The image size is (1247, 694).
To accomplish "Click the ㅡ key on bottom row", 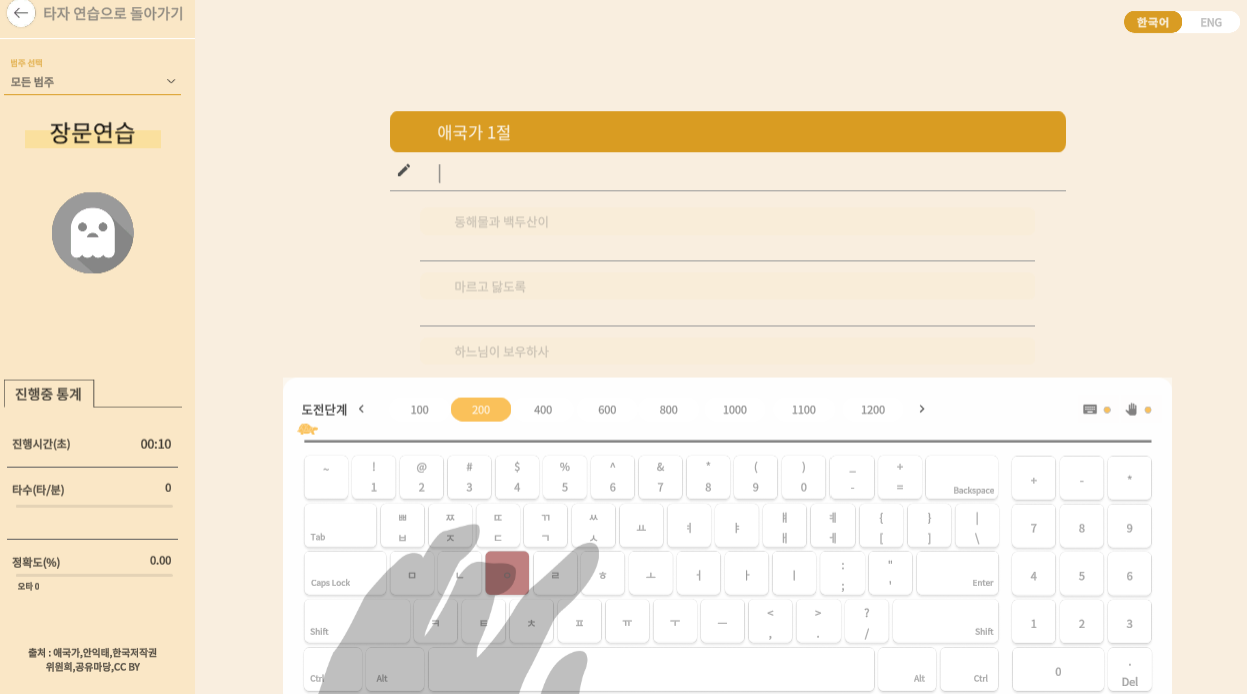I will [x=722, y=621].
